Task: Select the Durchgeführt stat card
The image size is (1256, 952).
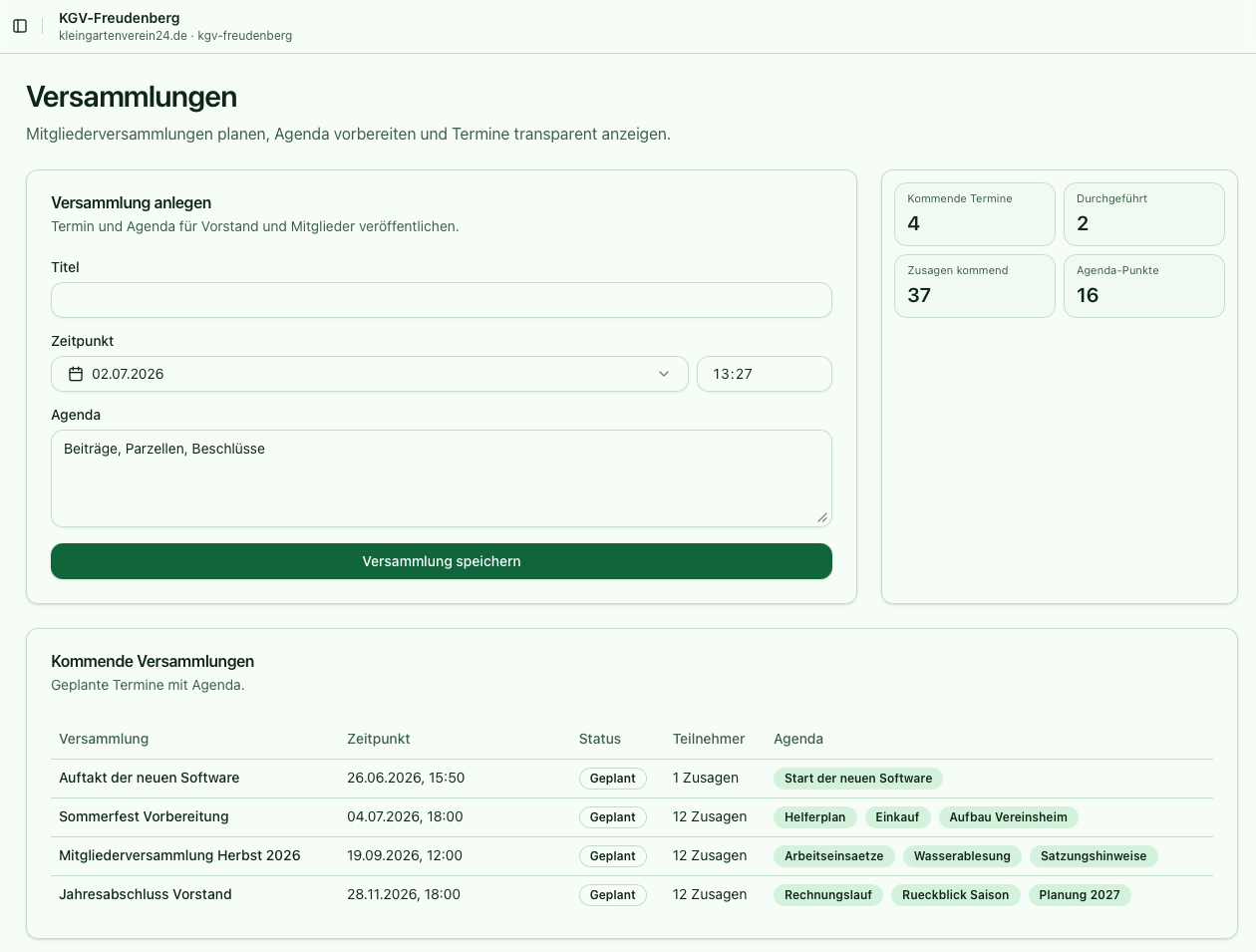Action: pyautogui.click(x=1144, y=214)
